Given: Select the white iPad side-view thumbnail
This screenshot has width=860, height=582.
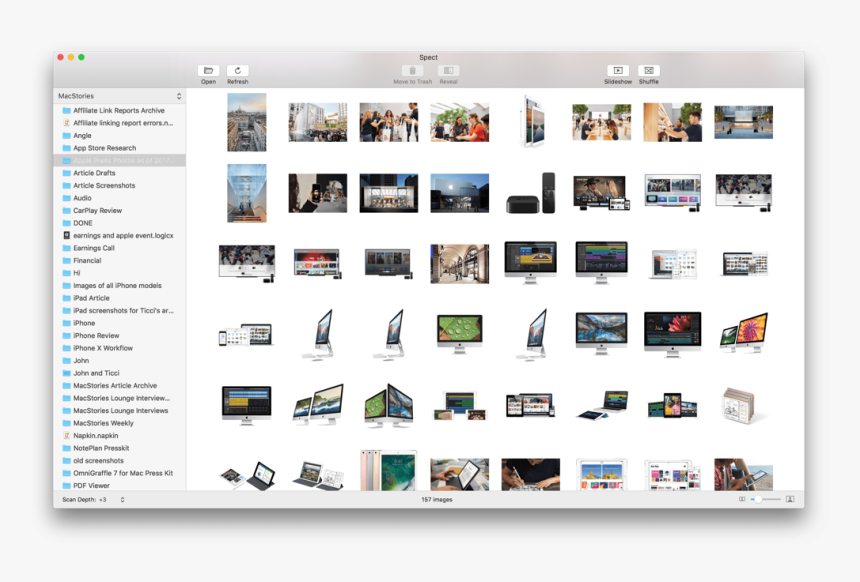Looking at the screenshot, I should pyautogui.click(x=530, y=122).
